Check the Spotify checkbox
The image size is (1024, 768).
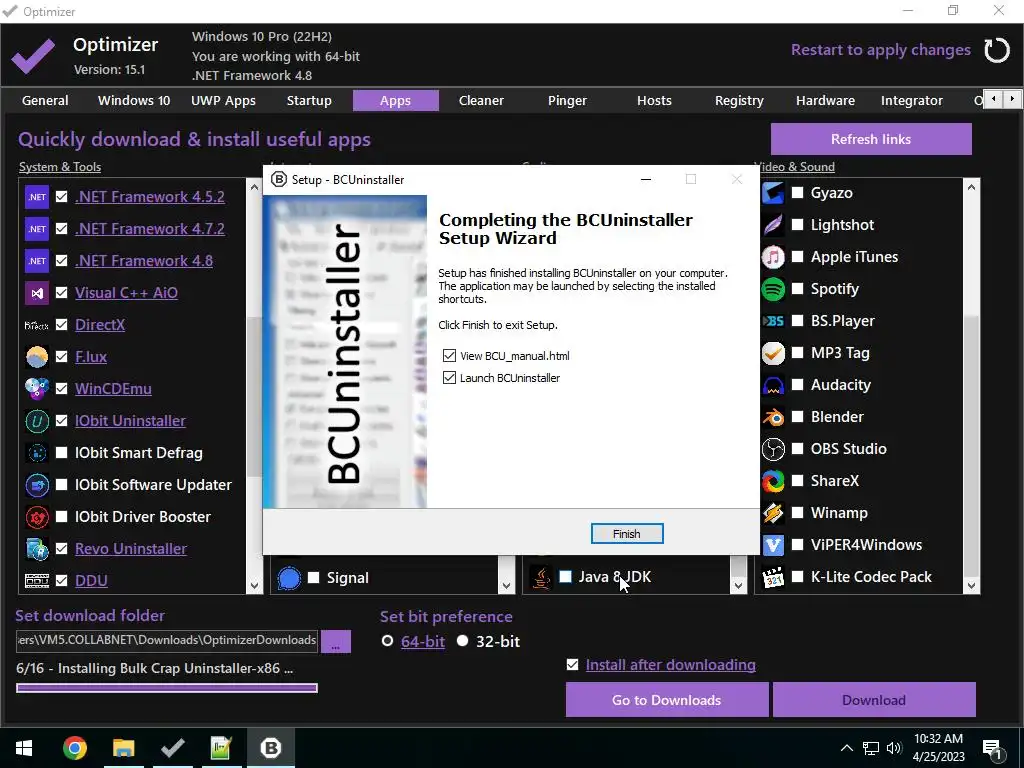pyautogui.click(x=797, y=289)
